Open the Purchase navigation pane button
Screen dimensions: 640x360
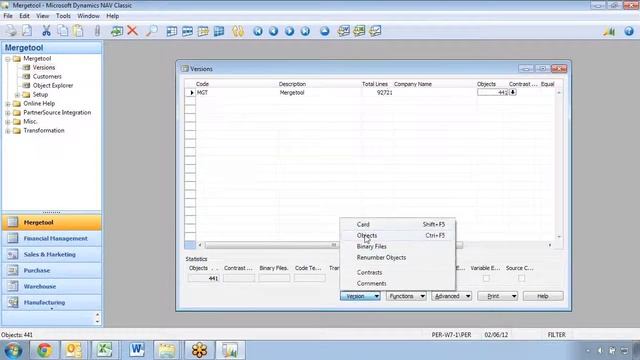pos(51,270)
